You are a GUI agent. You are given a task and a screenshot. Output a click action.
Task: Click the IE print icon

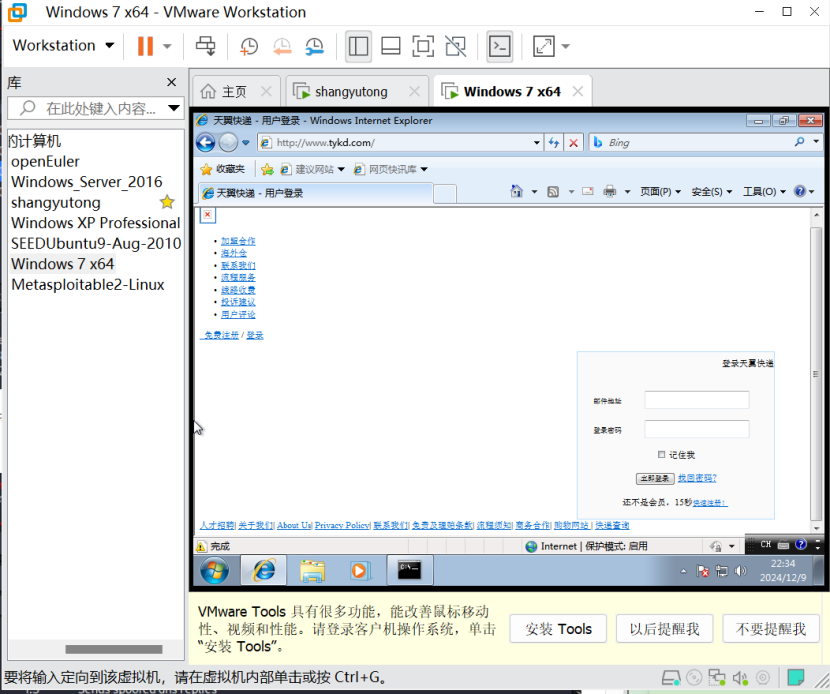[610, 191]
